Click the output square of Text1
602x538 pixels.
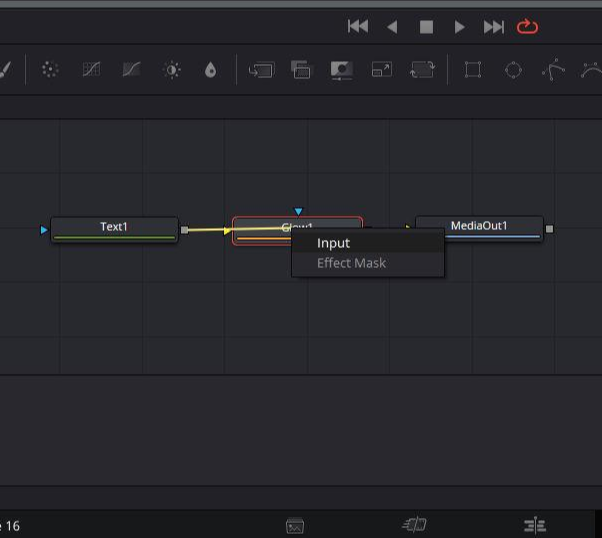click(x=185, y=230)
